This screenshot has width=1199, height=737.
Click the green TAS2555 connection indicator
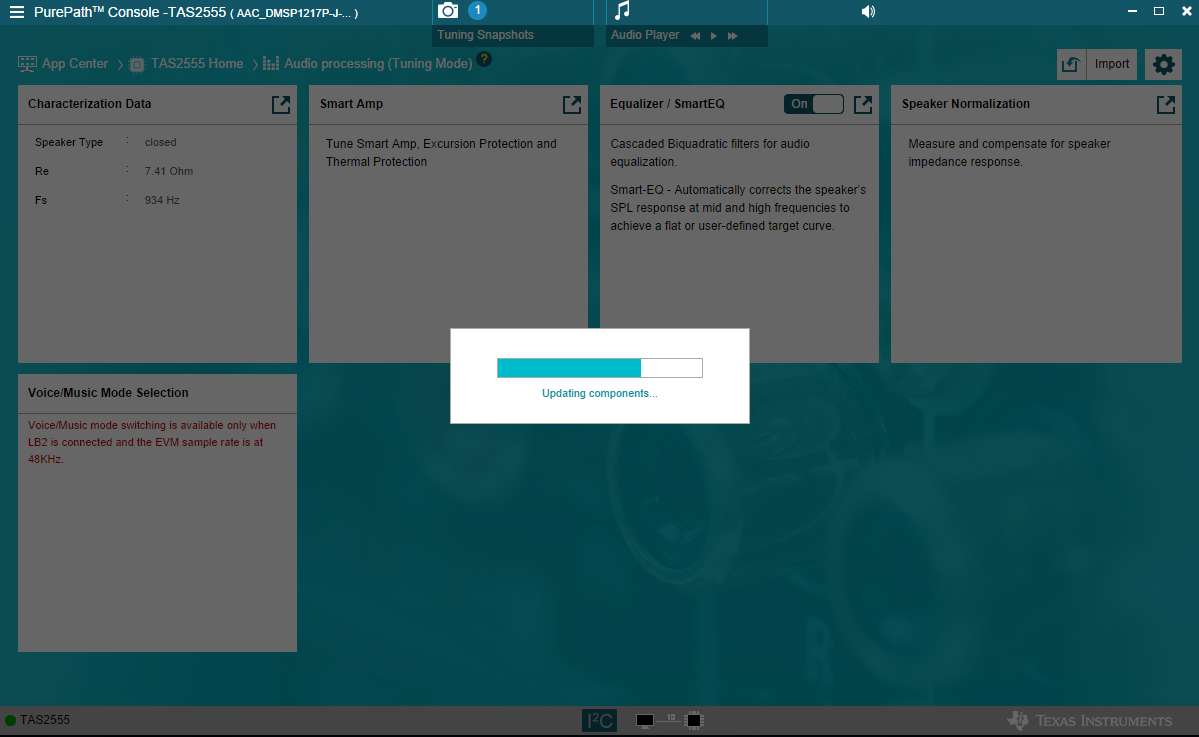(11, 720)
